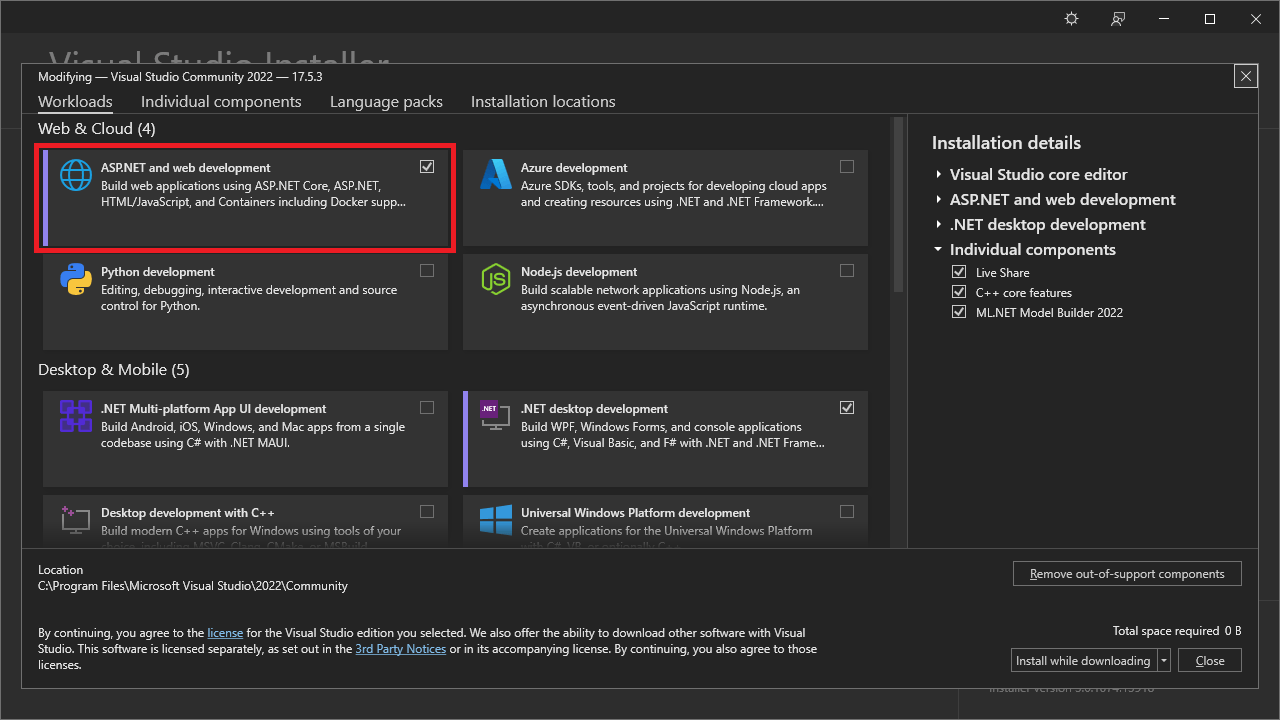Close the Modifying dialog with X
This screenshot has width=1280, height=720.
(1245, 76)
